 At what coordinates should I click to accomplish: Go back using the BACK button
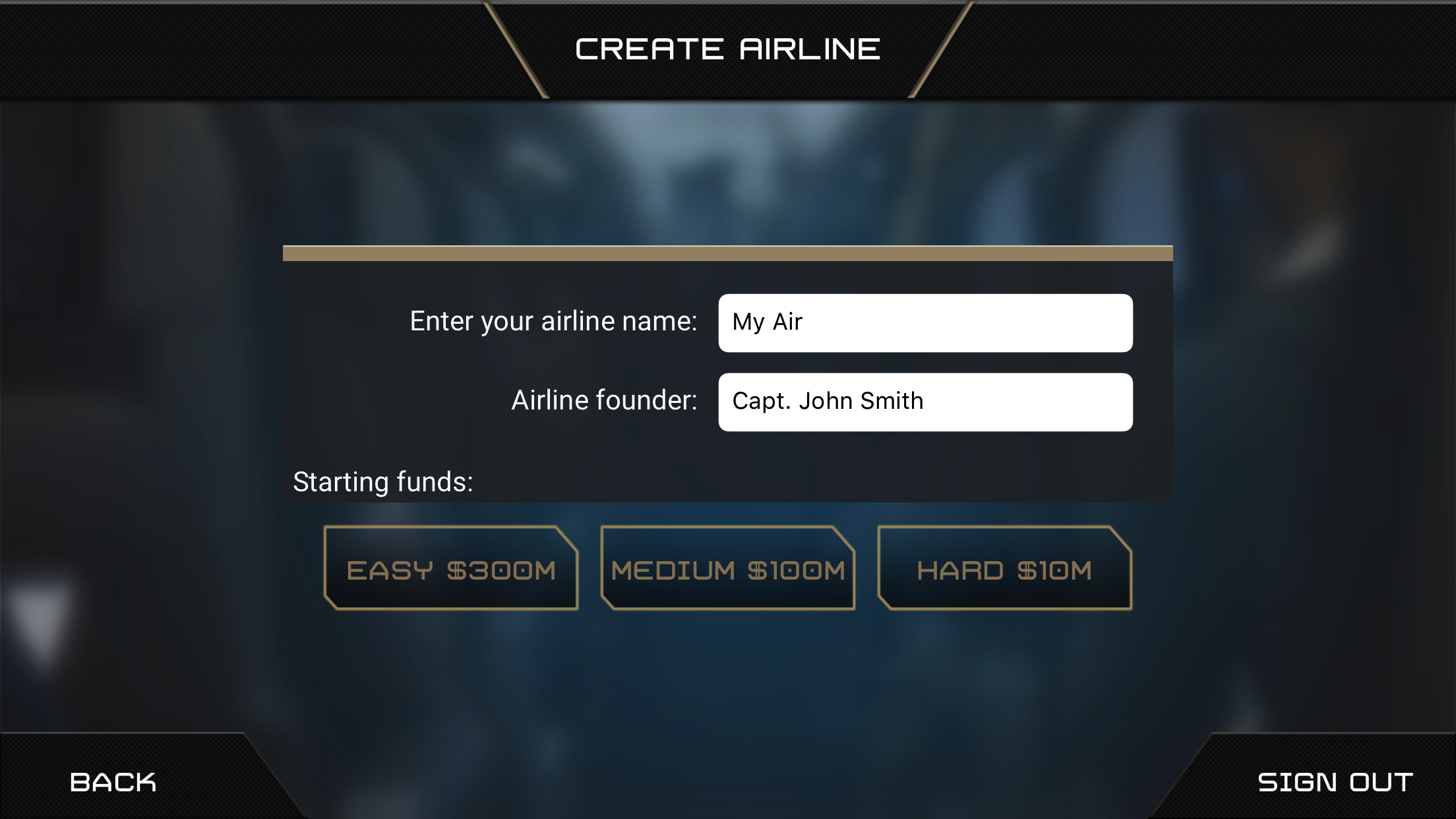click(x=113, y=782)
